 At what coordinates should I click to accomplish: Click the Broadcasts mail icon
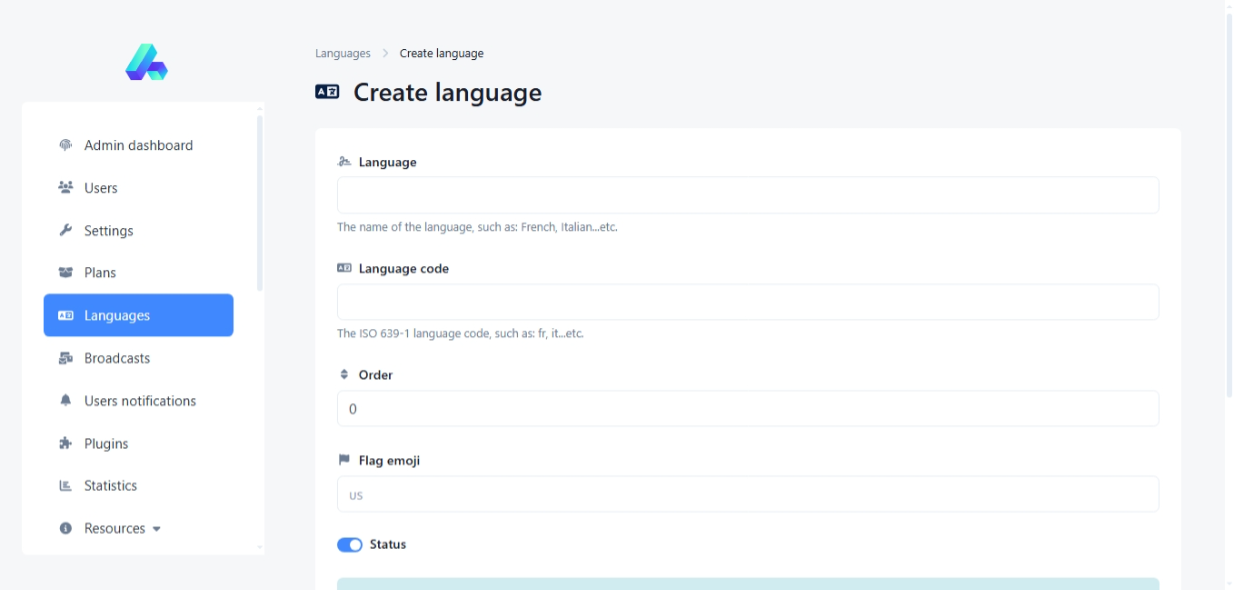tap(66, 358)
